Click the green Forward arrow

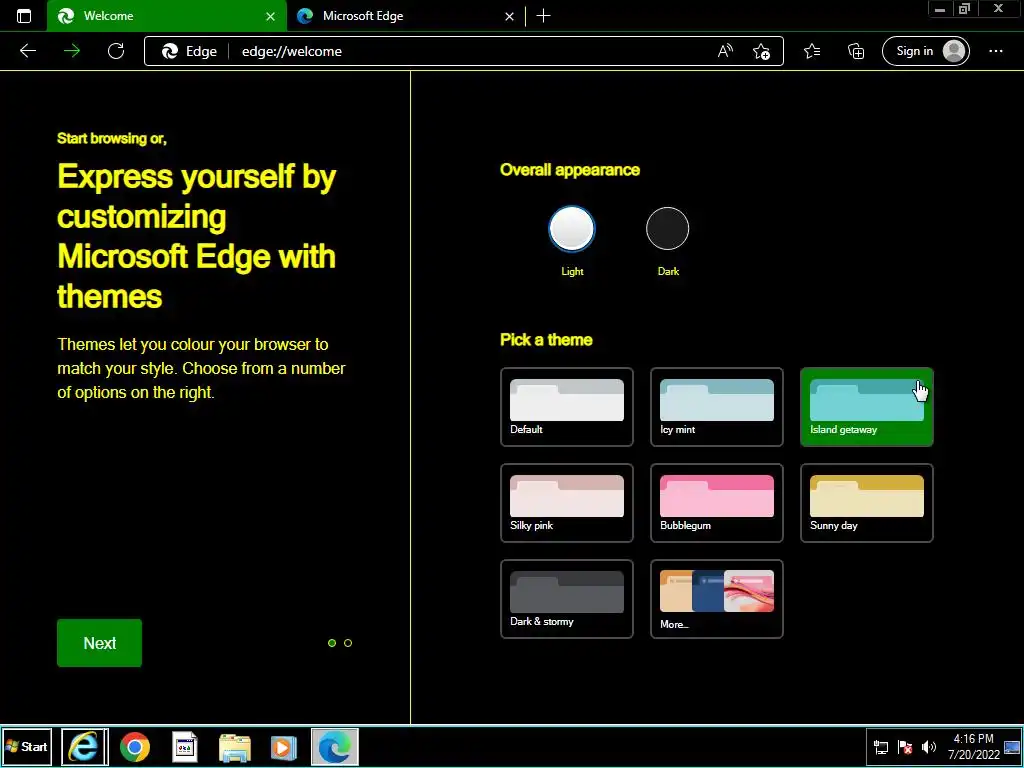(72, 51)
